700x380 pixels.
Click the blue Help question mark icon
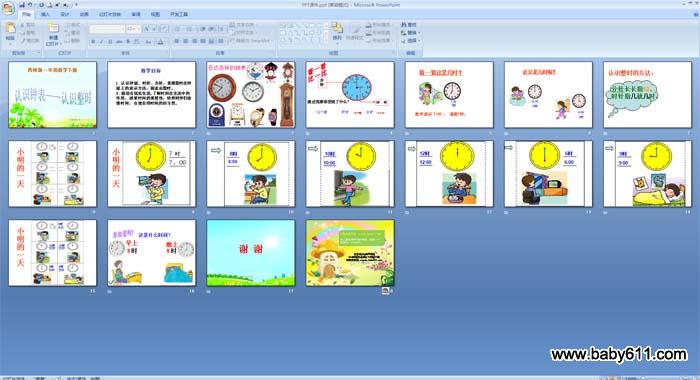pos(695,14)
